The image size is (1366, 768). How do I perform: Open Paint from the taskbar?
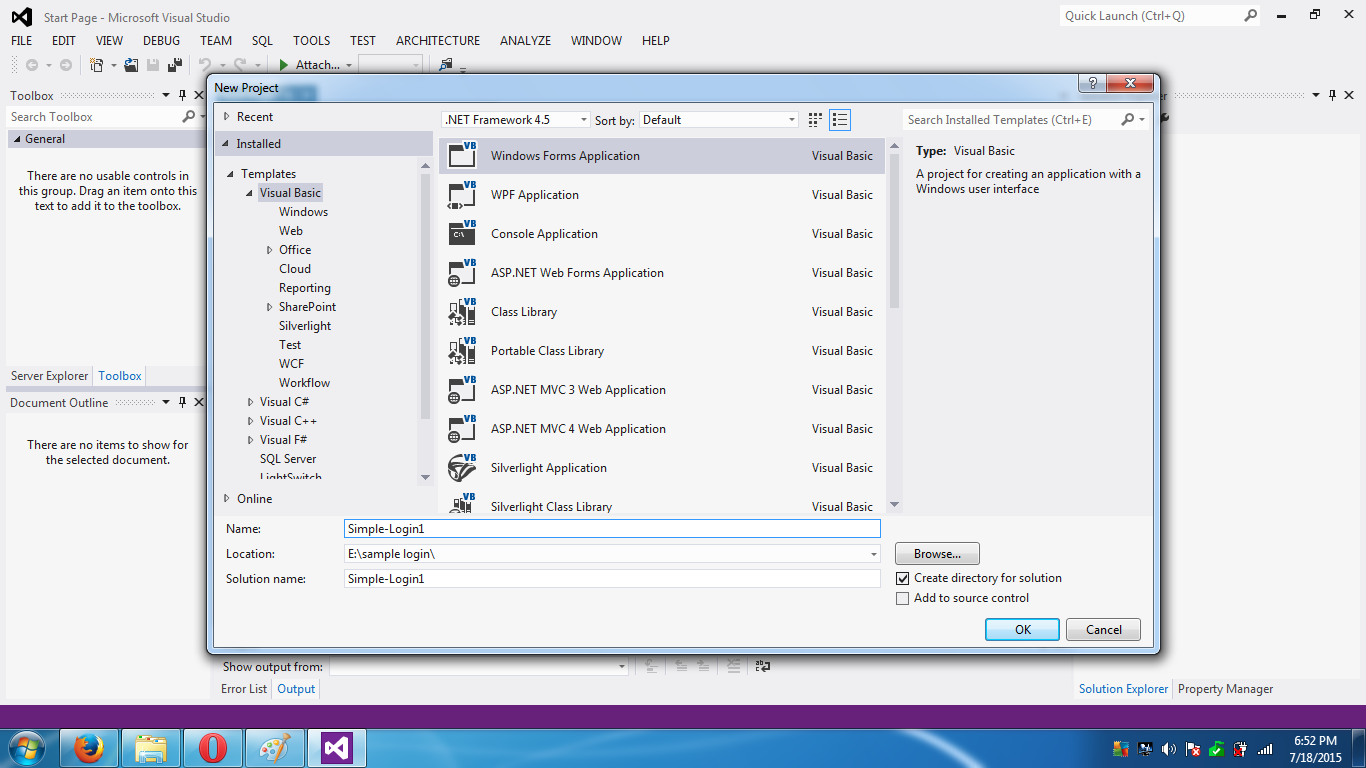coord(274,748)
